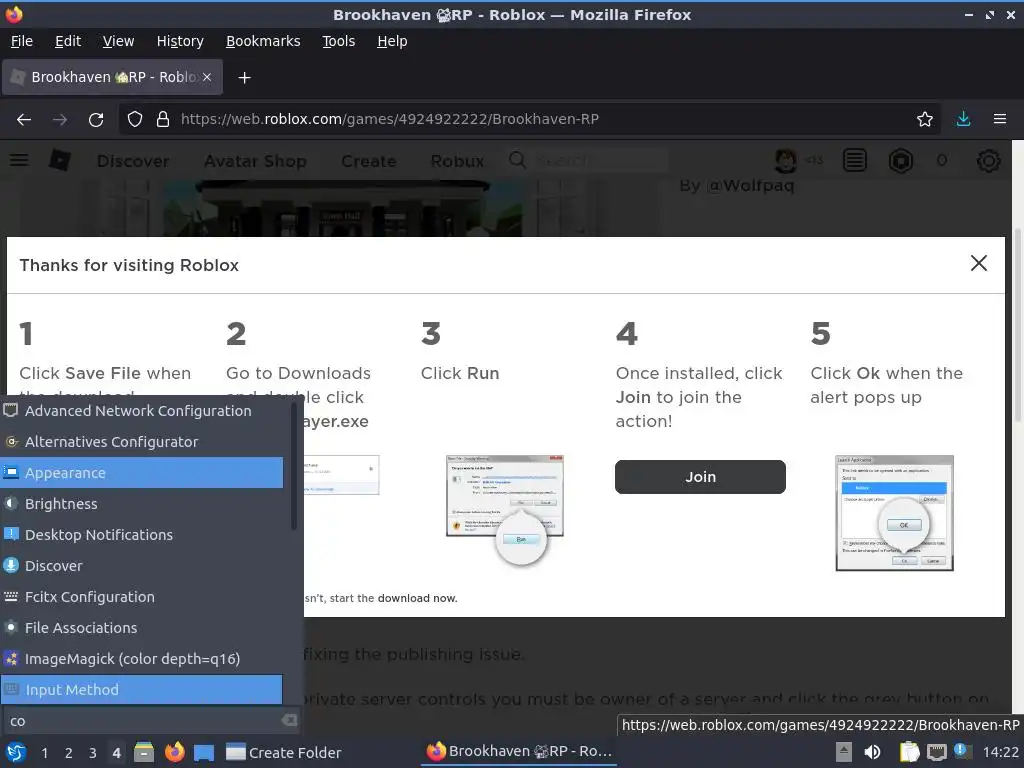Click the Ok alert screenshot thumbnail
This screenshot has width=1024, height=768.
[894, 513]
